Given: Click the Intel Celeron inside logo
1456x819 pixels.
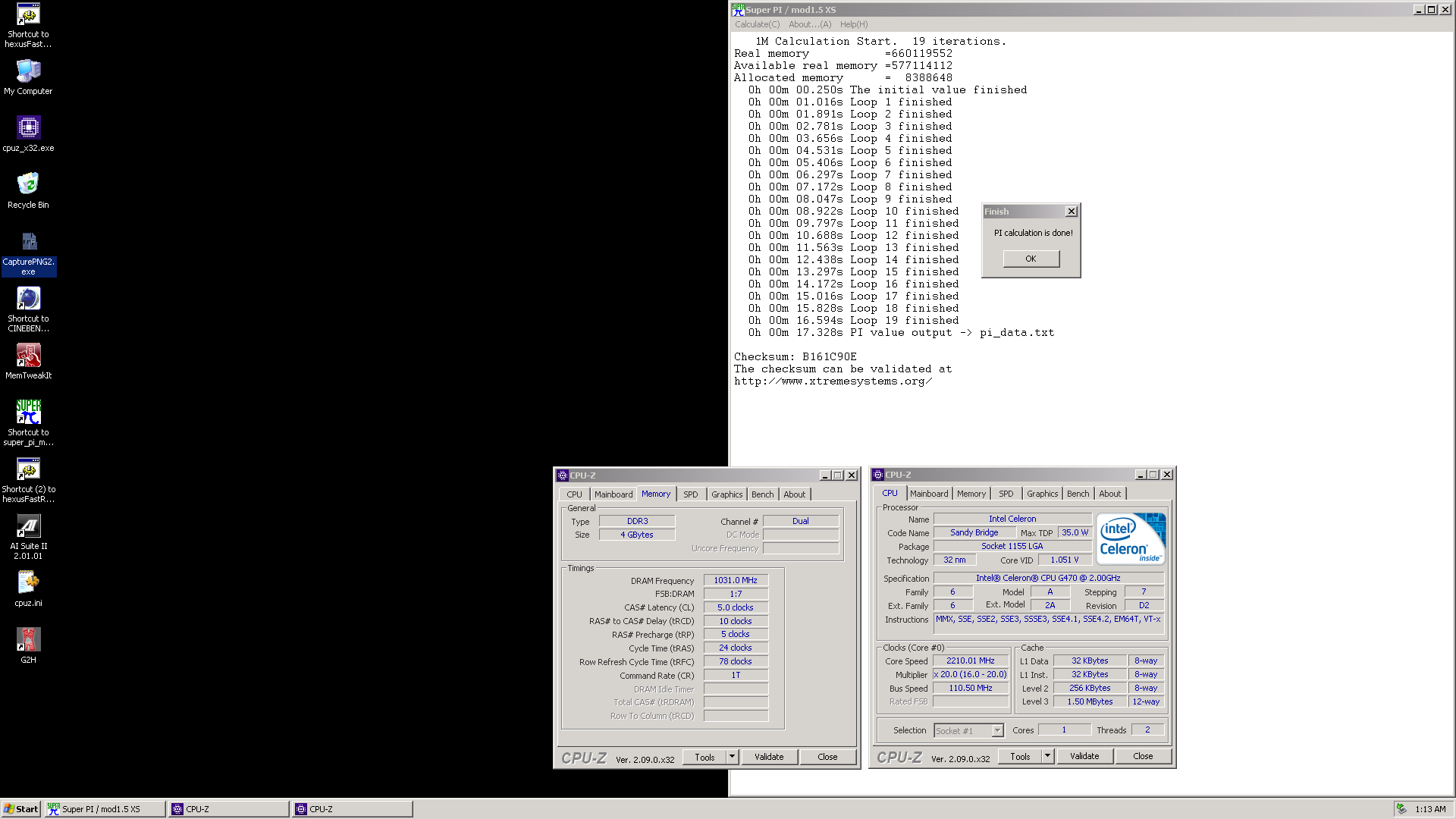Looking at the screenshot, I should [1131, 539].
